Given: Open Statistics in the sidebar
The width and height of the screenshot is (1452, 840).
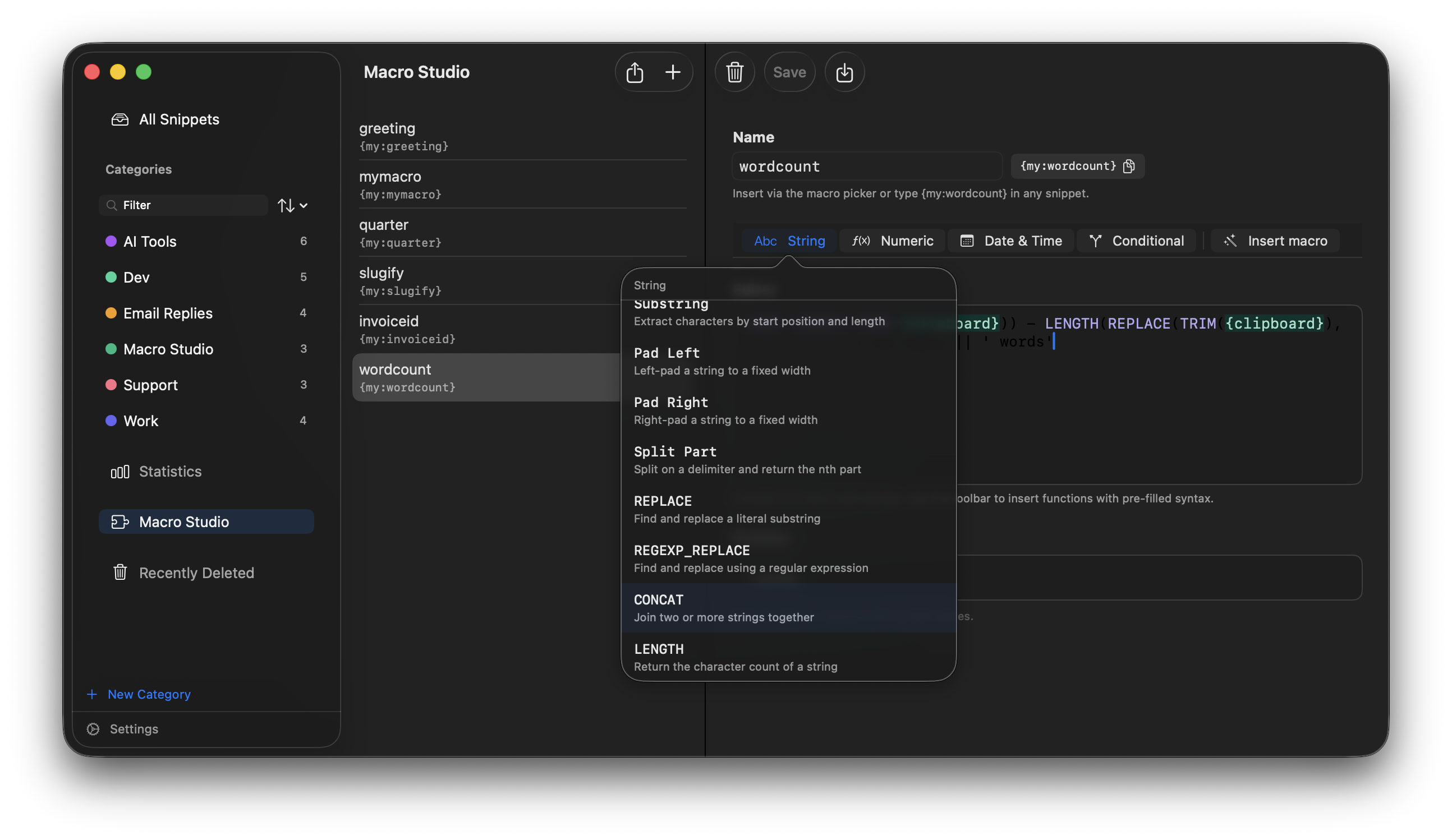Looking at the screenshot, I should (x=206, y=472).
